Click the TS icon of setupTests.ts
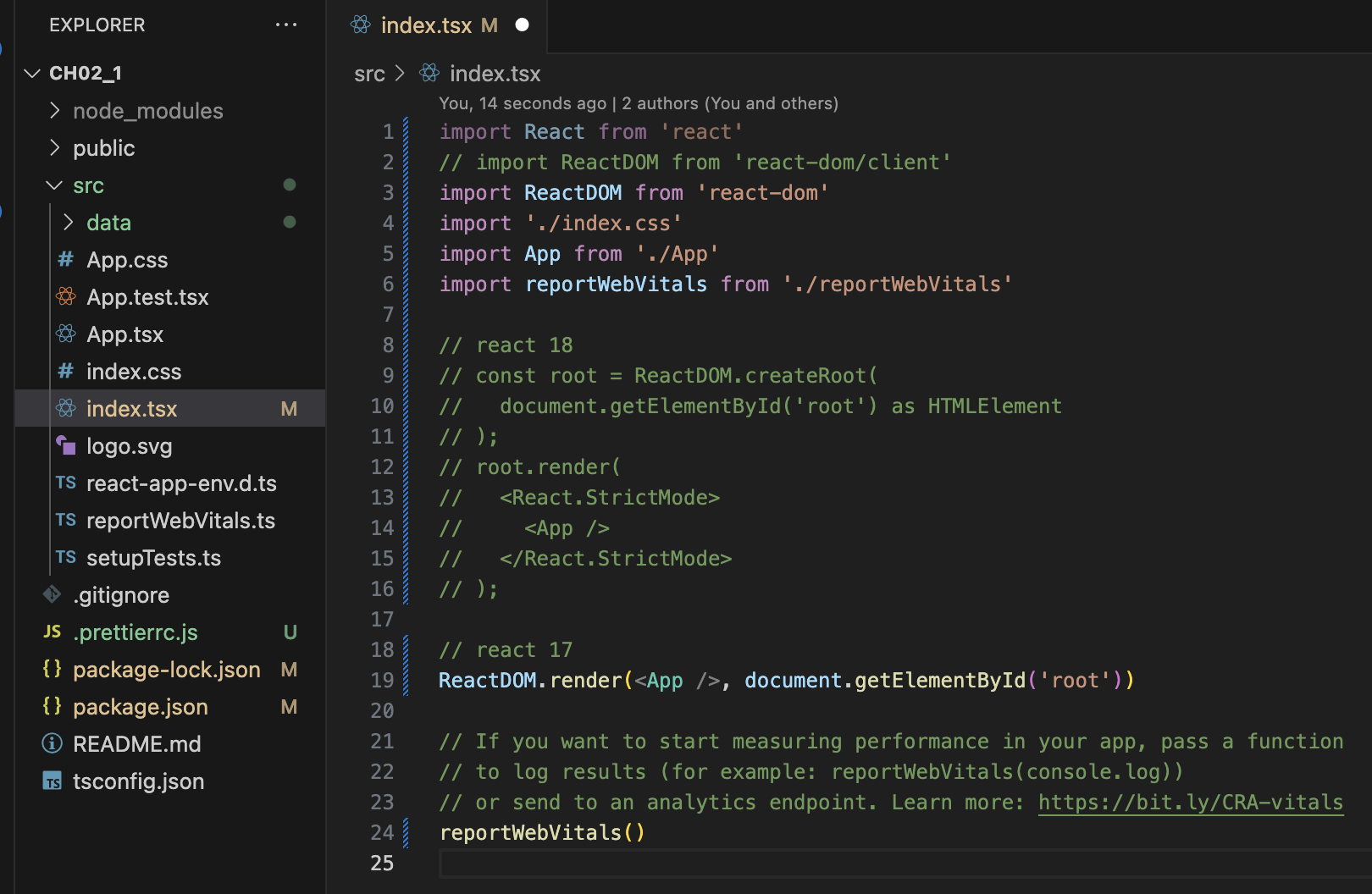1372x894 pixels. pyautogui.click(x=66, y=557)
